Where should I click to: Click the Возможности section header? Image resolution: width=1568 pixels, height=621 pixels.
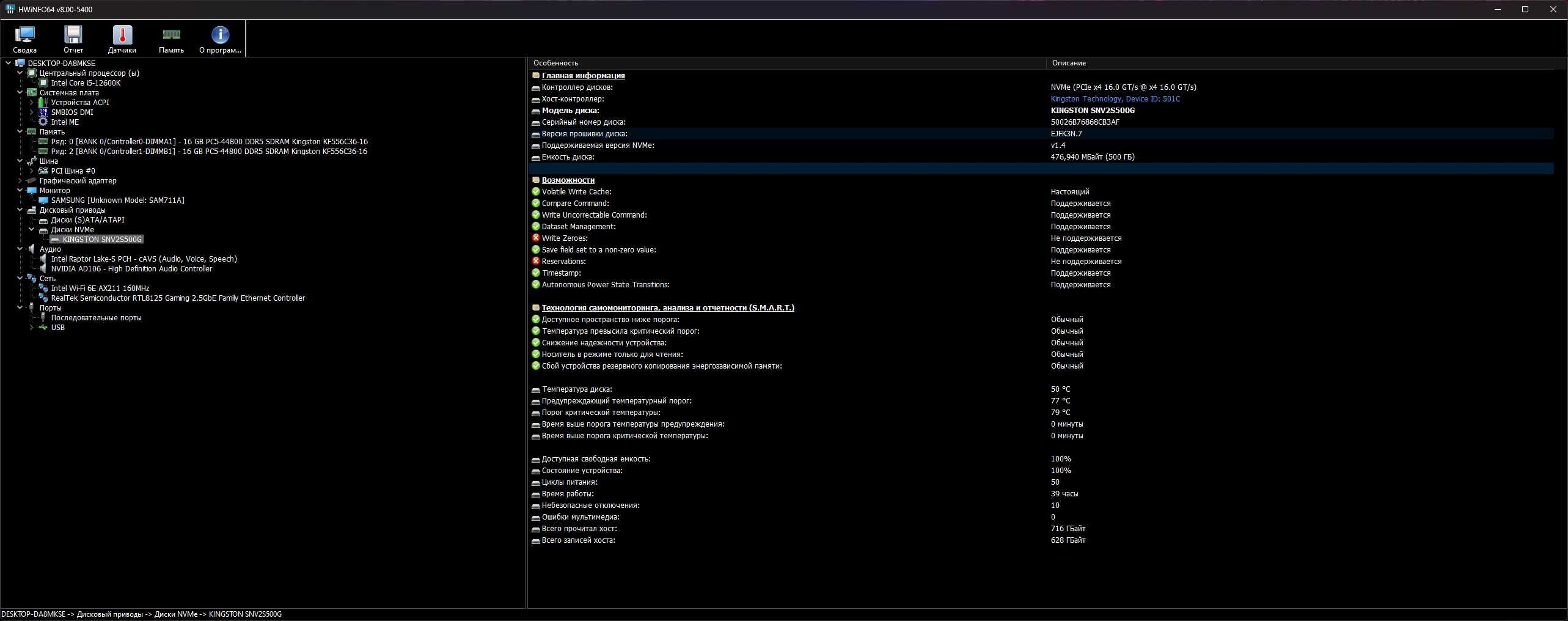[568, 180]
